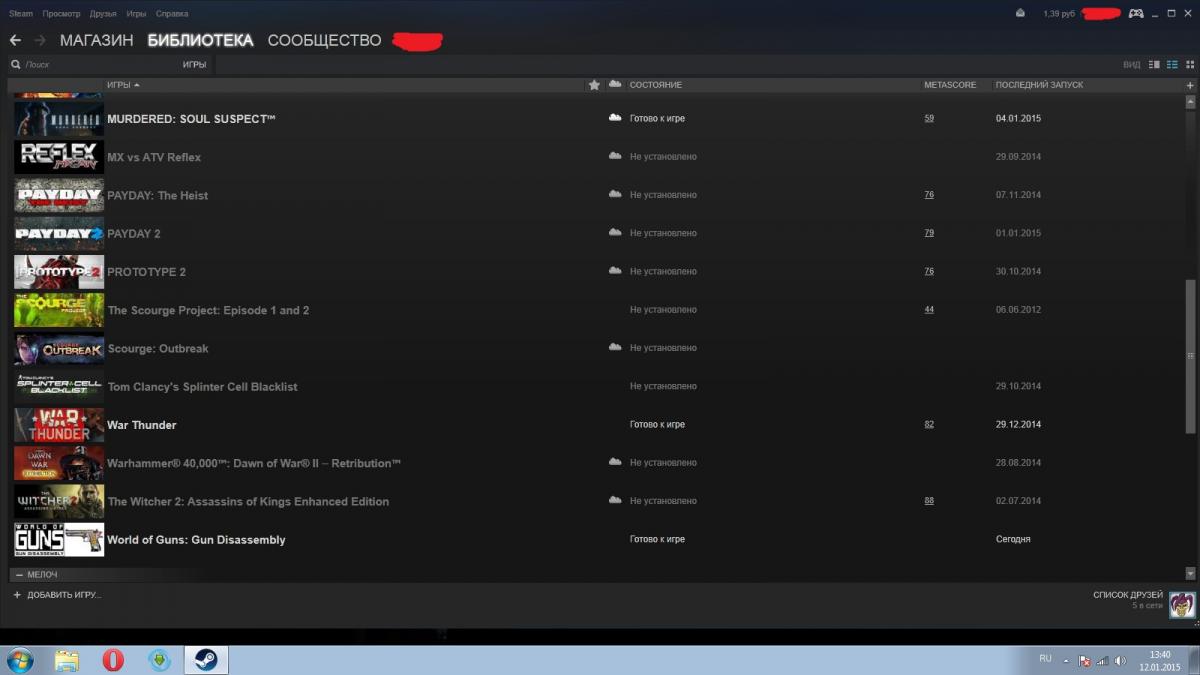Open Metascore 59 link for Murdered
This screenshot has height=675, width=1200.
point(929,118)
